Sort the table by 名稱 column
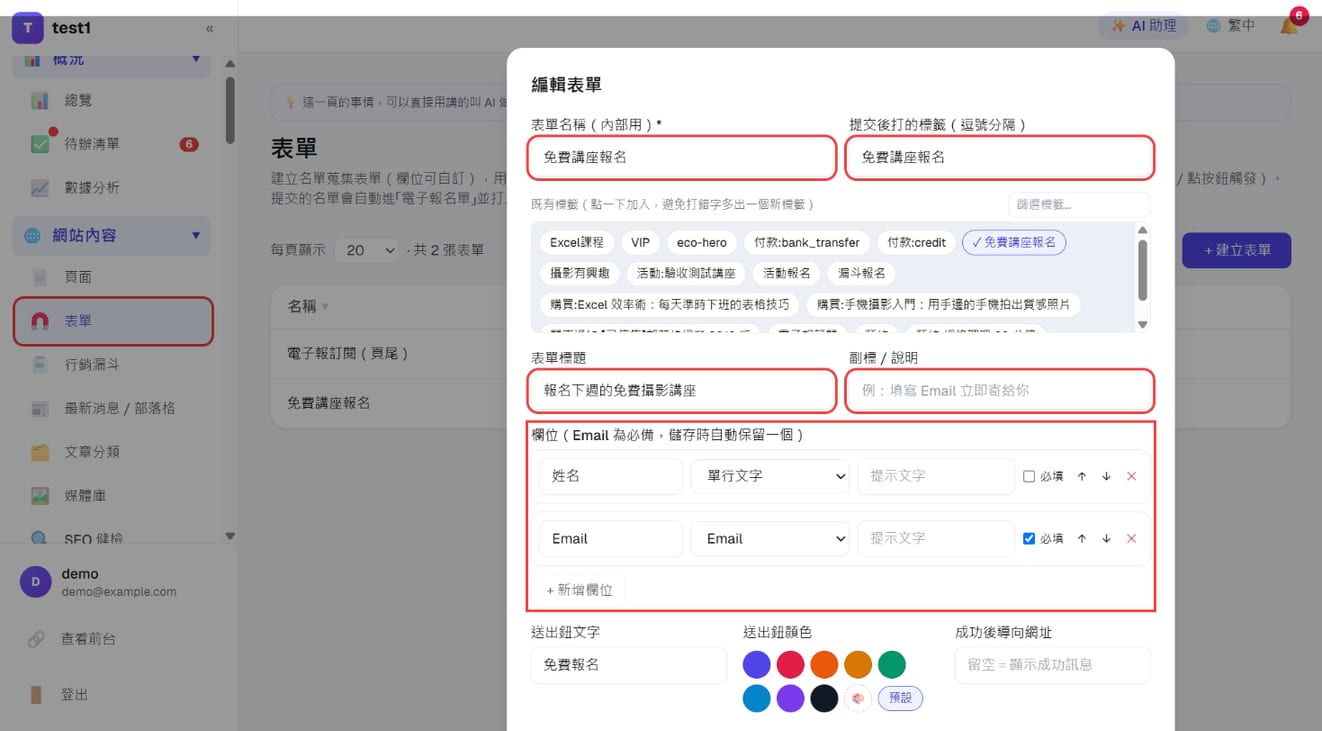The height and width of the screenshot is (731, 1322). tap(308, 307)
